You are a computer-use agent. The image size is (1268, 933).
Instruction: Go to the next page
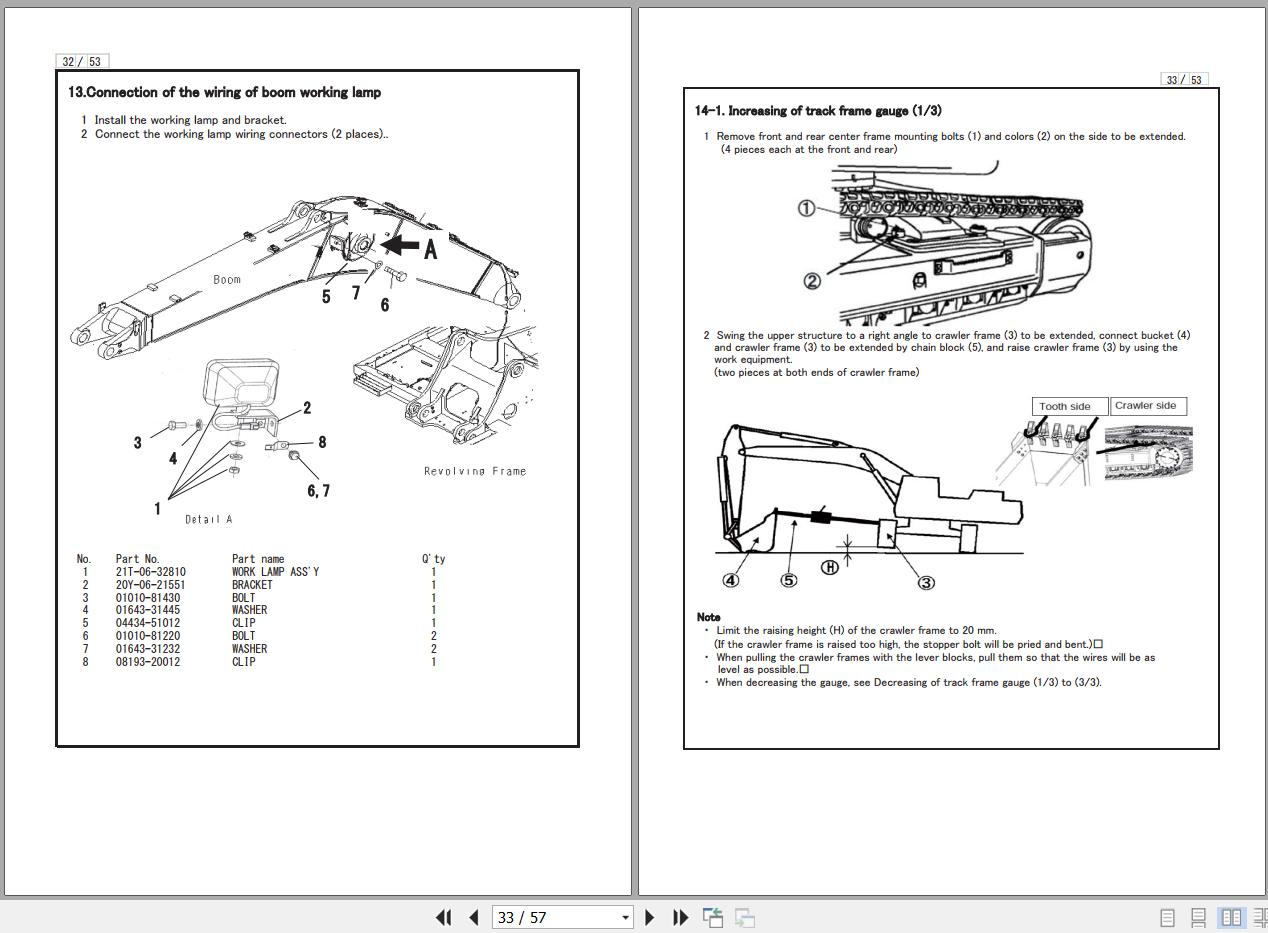pyautogui.click(x=650, y=917)
